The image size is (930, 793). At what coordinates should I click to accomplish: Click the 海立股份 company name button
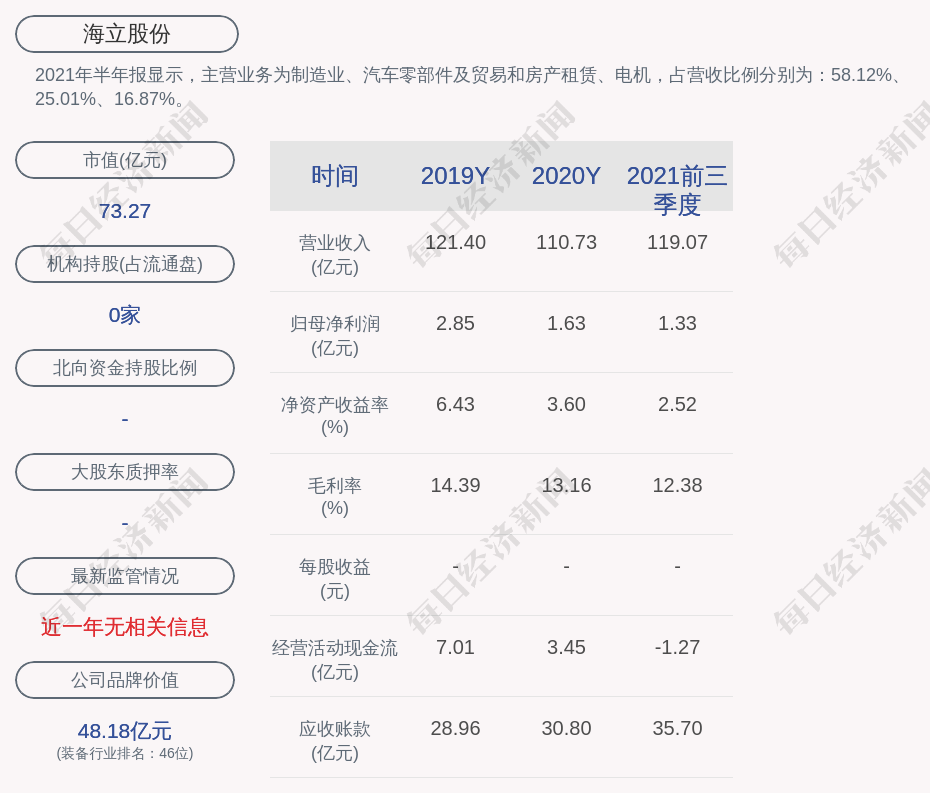click(x=127, y=34)
